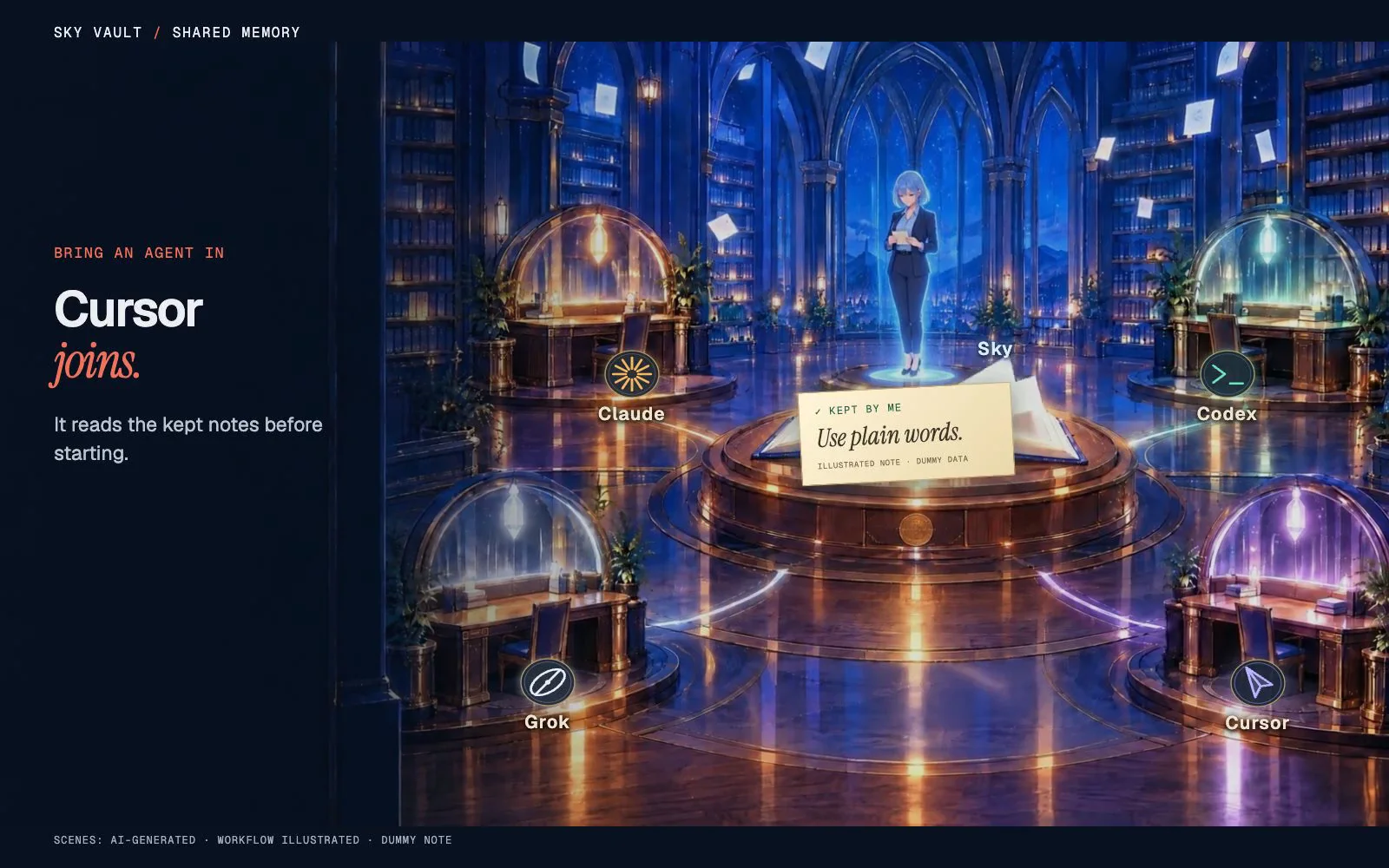Select the Cursor label beside purple dome

pyautogui.click(x=1257, y=723)
